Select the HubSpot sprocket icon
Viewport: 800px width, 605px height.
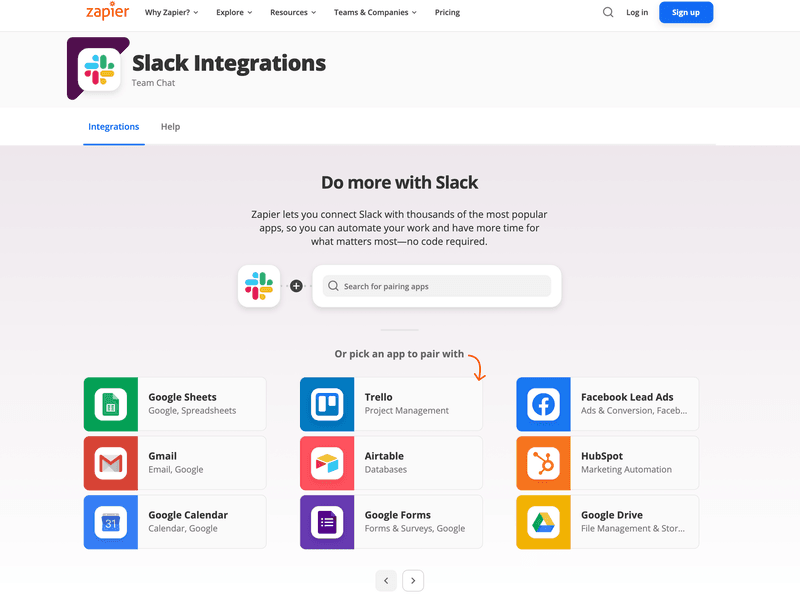(x=543, y=463)
